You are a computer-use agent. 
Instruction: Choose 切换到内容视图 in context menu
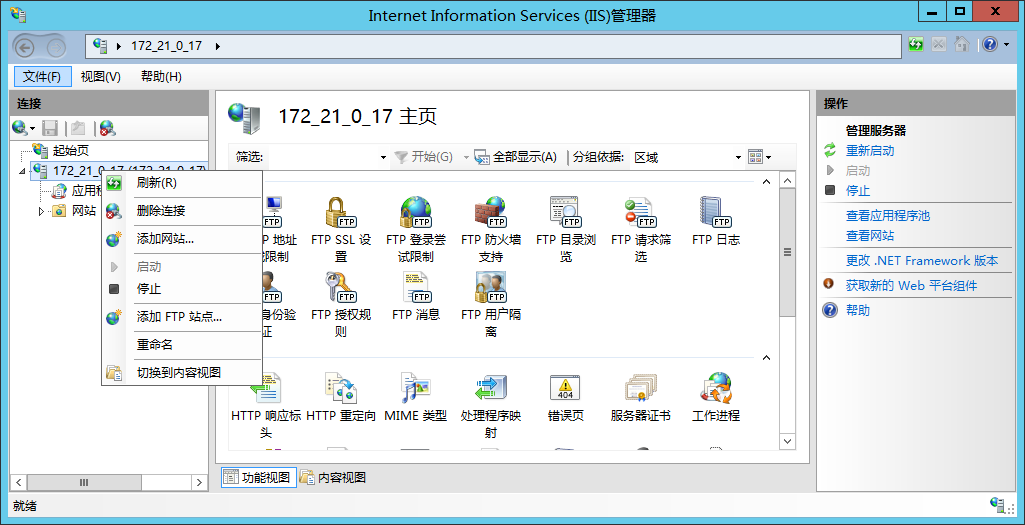pyautogui.click(x=182, y=373)
